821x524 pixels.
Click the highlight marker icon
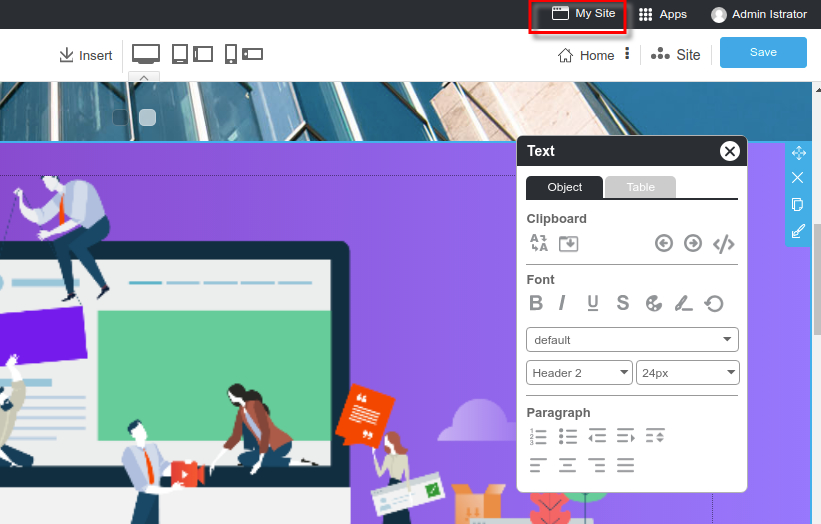(683, 303)
